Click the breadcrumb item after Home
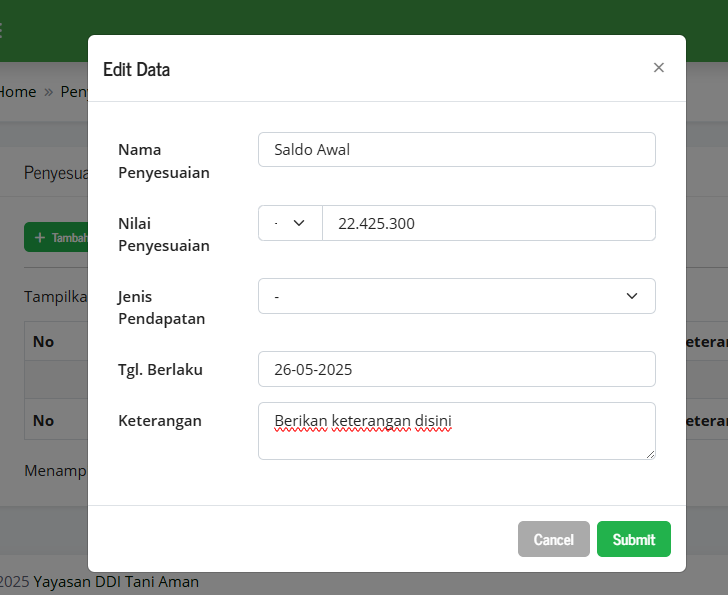 (74, 92)
